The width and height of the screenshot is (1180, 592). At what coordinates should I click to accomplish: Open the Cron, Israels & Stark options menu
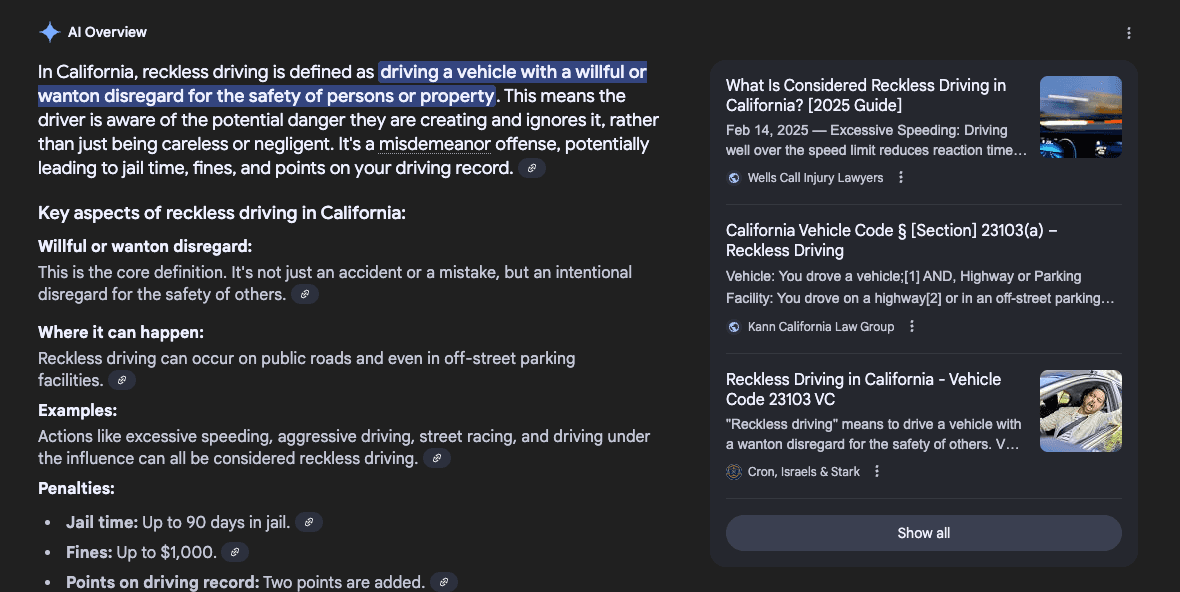point(877,472)
